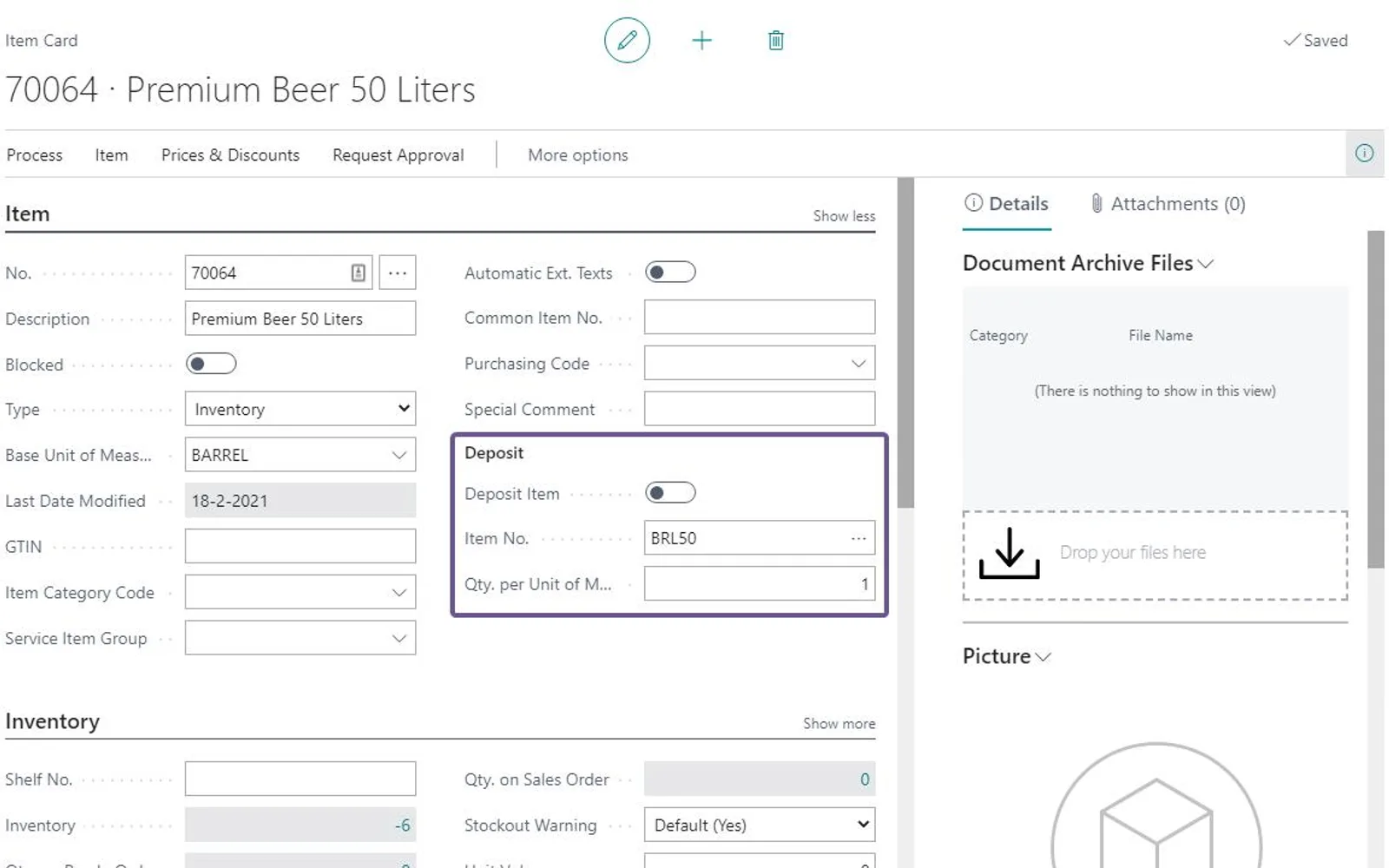Click the main card vertical scrollbar
Screen dimensions: 1389x868
coord(905,343)
